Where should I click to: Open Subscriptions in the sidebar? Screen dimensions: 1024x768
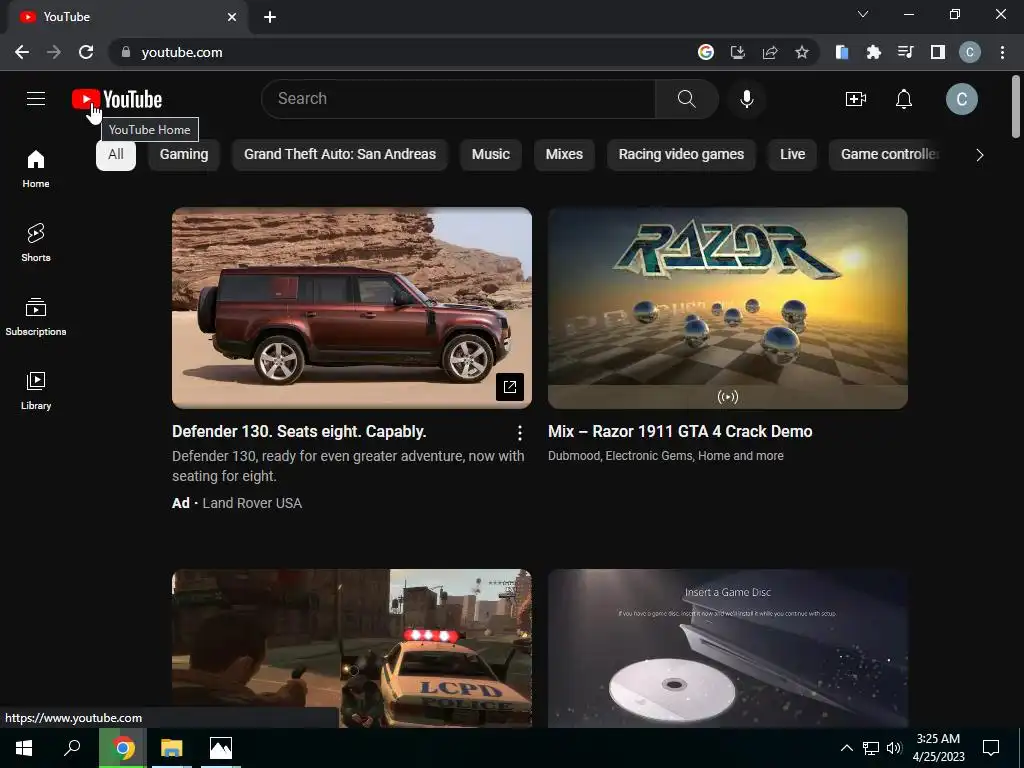click(36, 317)
